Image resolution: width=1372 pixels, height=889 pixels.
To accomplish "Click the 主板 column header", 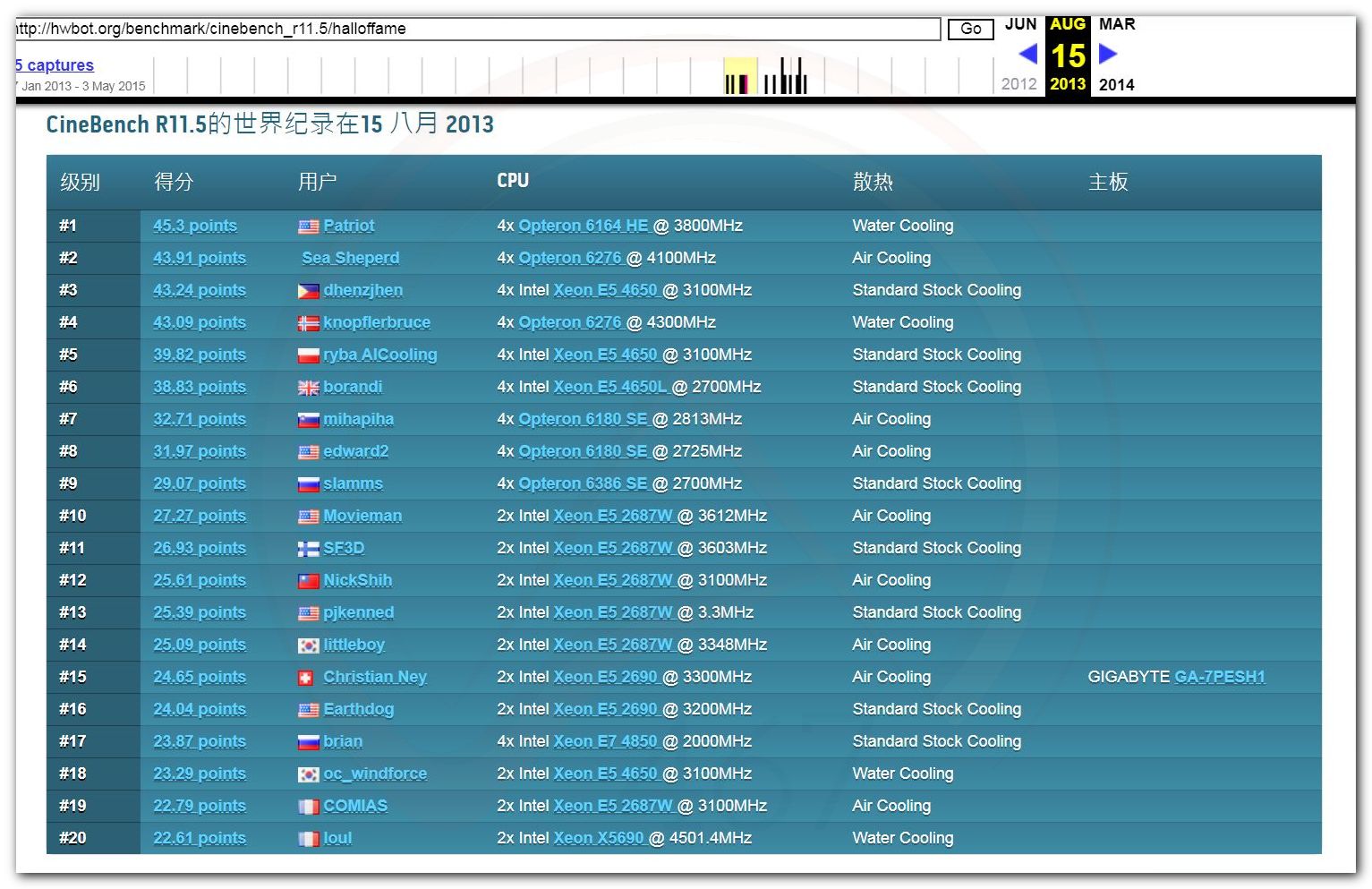I will tap(1108, 182).
